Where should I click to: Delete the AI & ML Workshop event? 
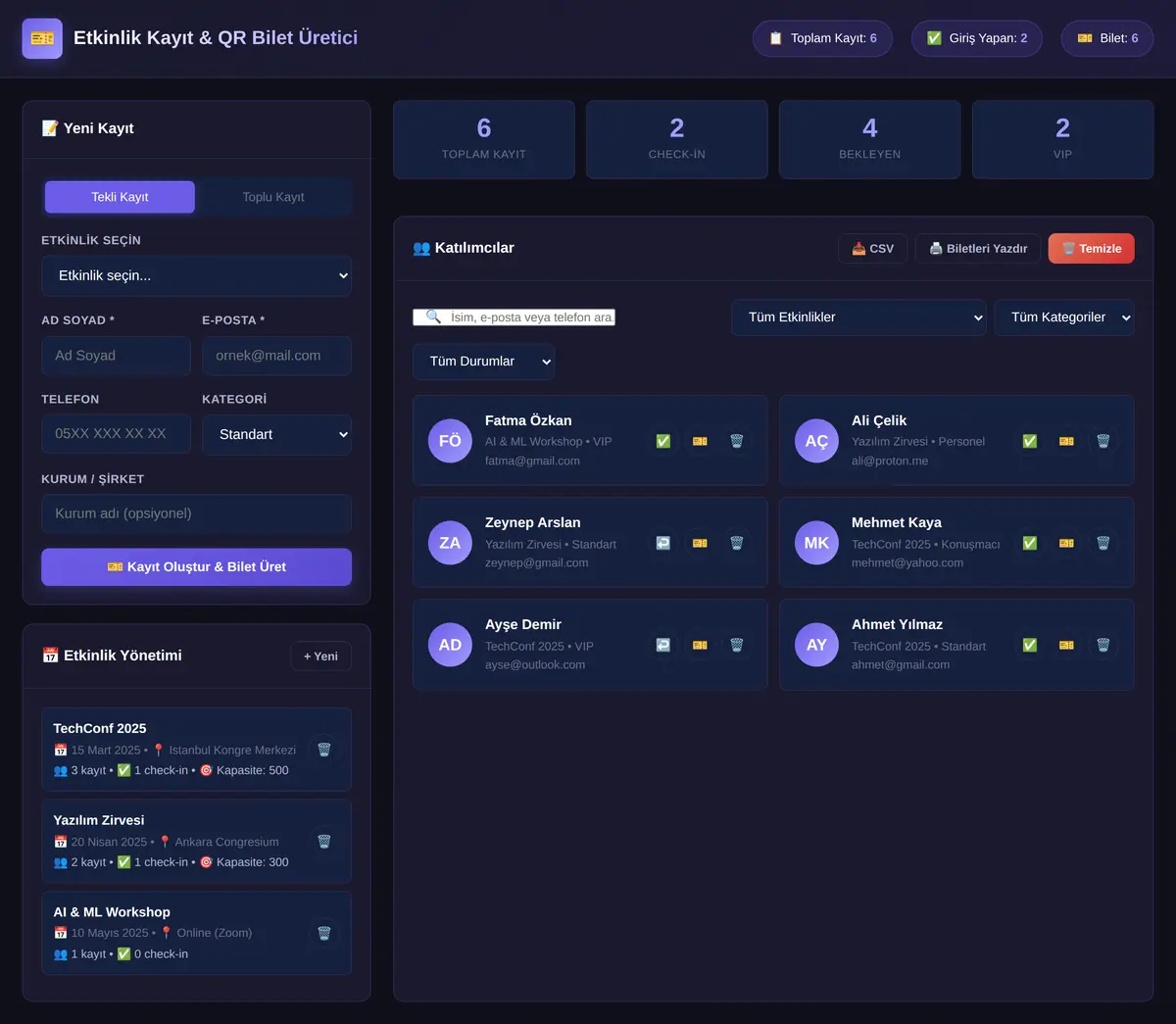pos(324,933)
